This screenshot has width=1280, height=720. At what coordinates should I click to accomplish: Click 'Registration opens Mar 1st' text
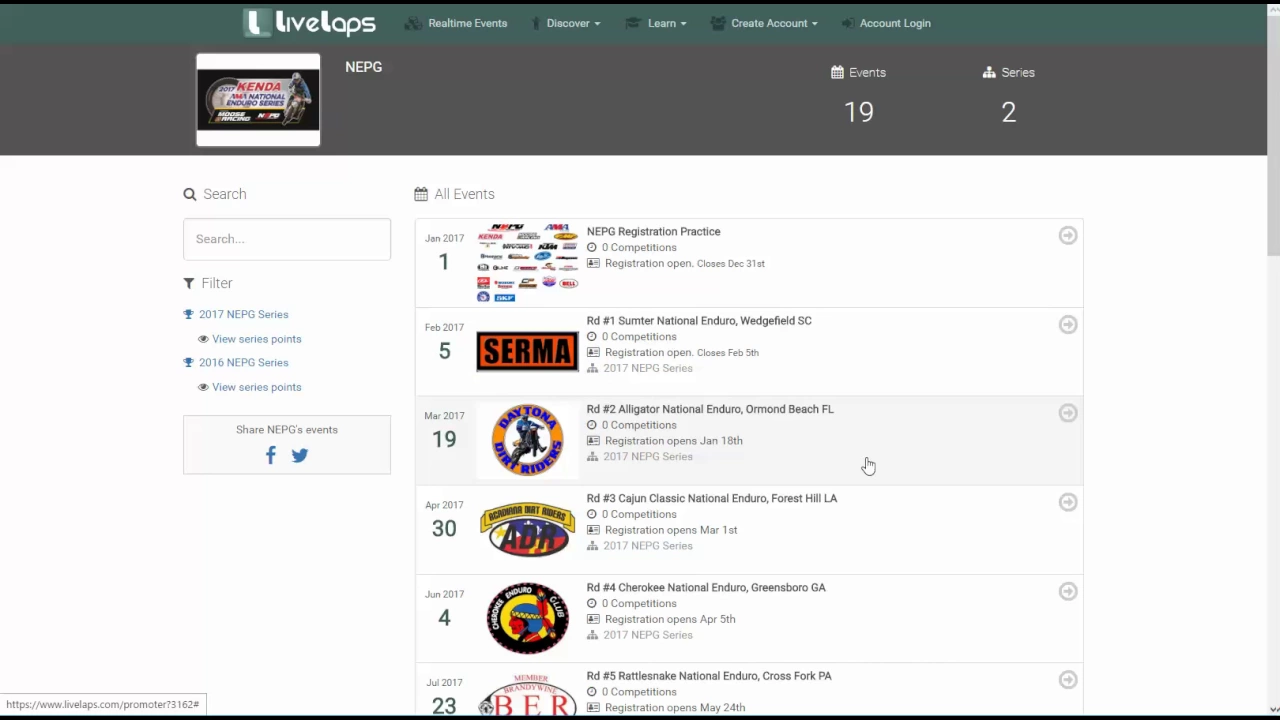click(671, 530)
